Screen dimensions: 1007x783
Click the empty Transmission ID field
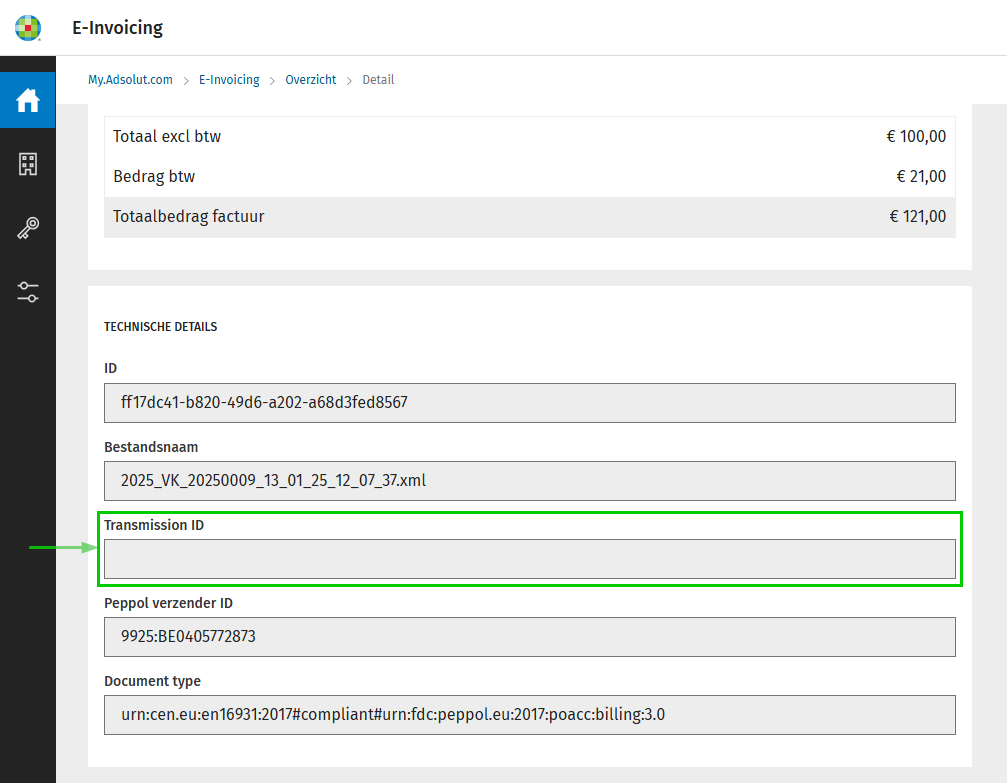[529, 559]
